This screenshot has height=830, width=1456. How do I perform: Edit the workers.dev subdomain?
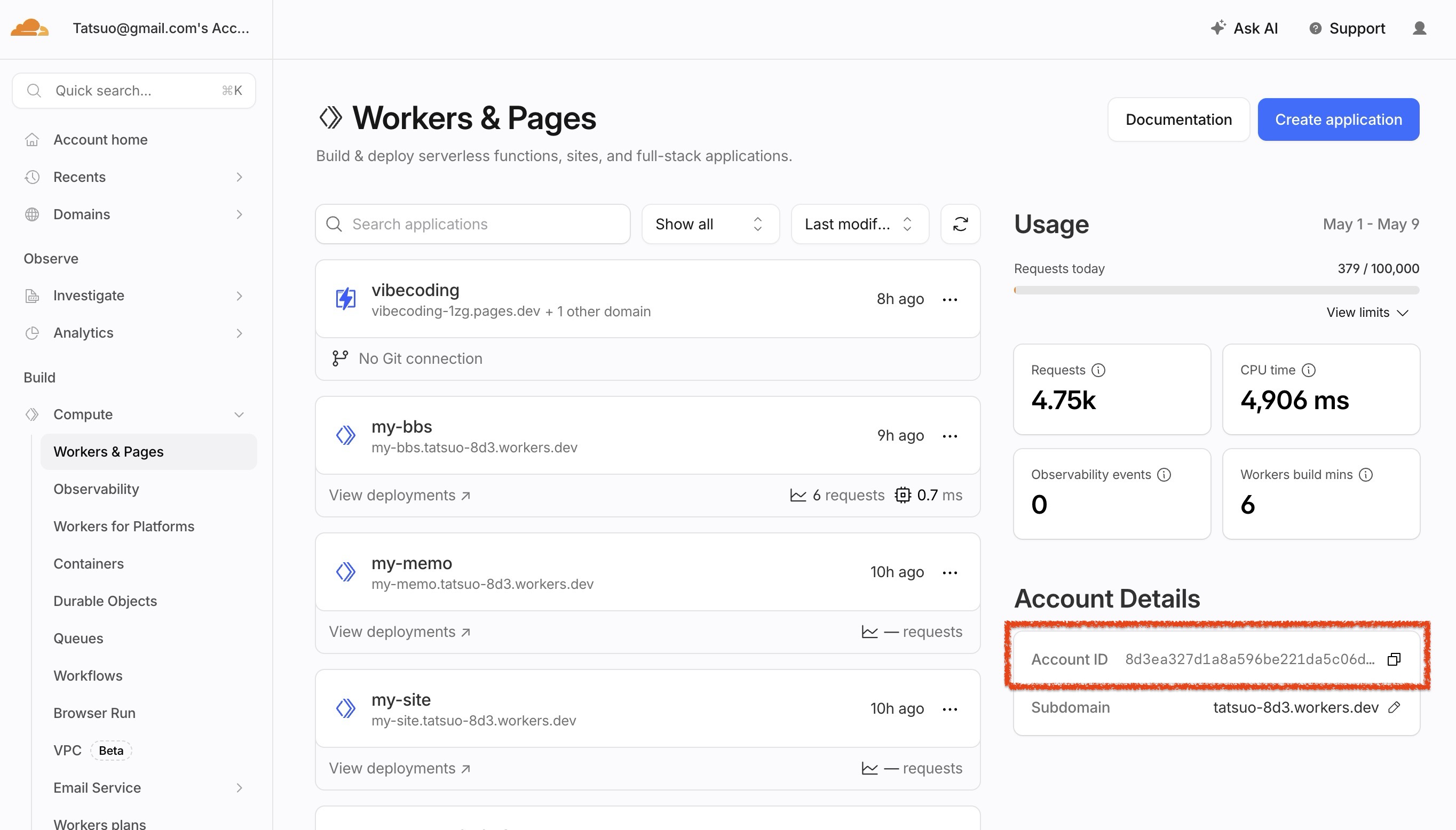(x=1394, y=707)
